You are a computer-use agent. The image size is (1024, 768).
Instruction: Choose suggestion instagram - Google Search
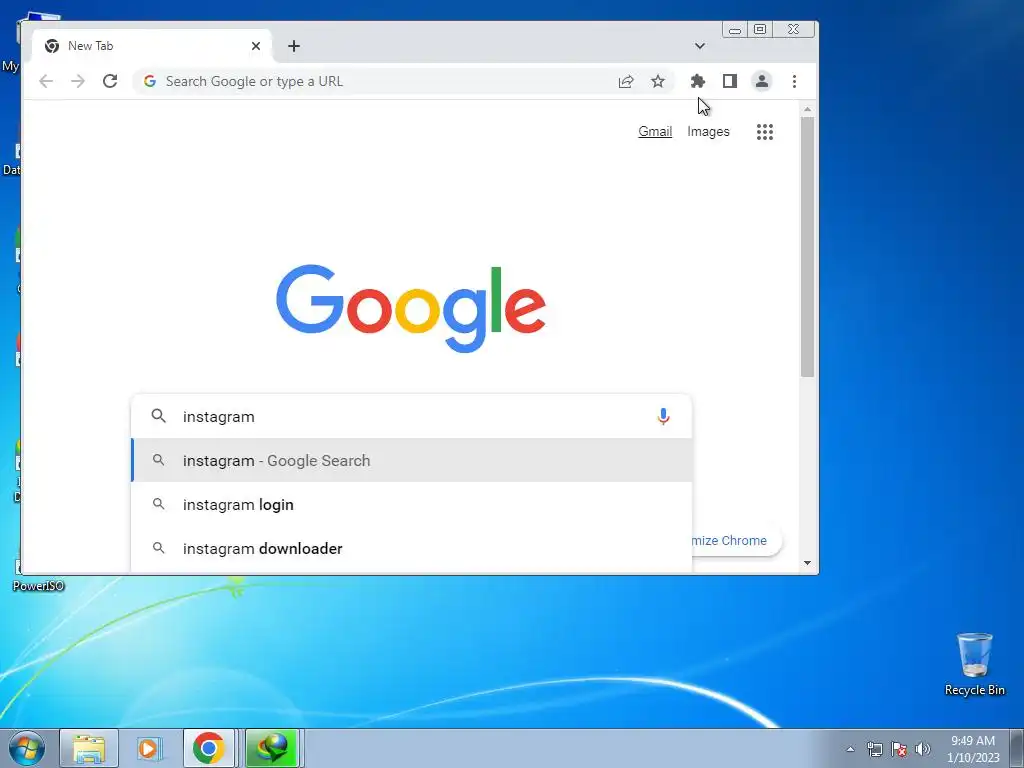411,460
